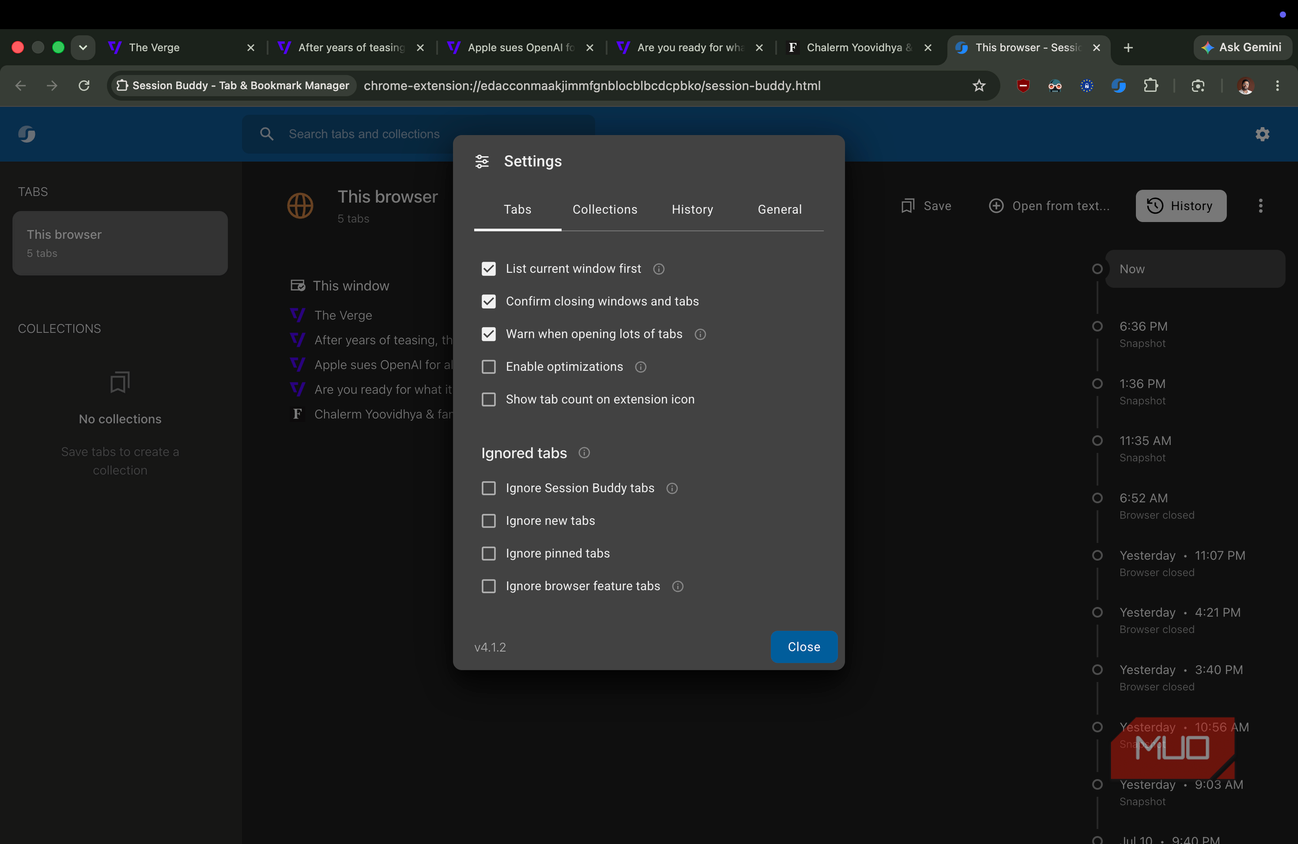The image size is (1298, 844).
Task: Select This browser in the sidebar
Action: tap(120, 243)
